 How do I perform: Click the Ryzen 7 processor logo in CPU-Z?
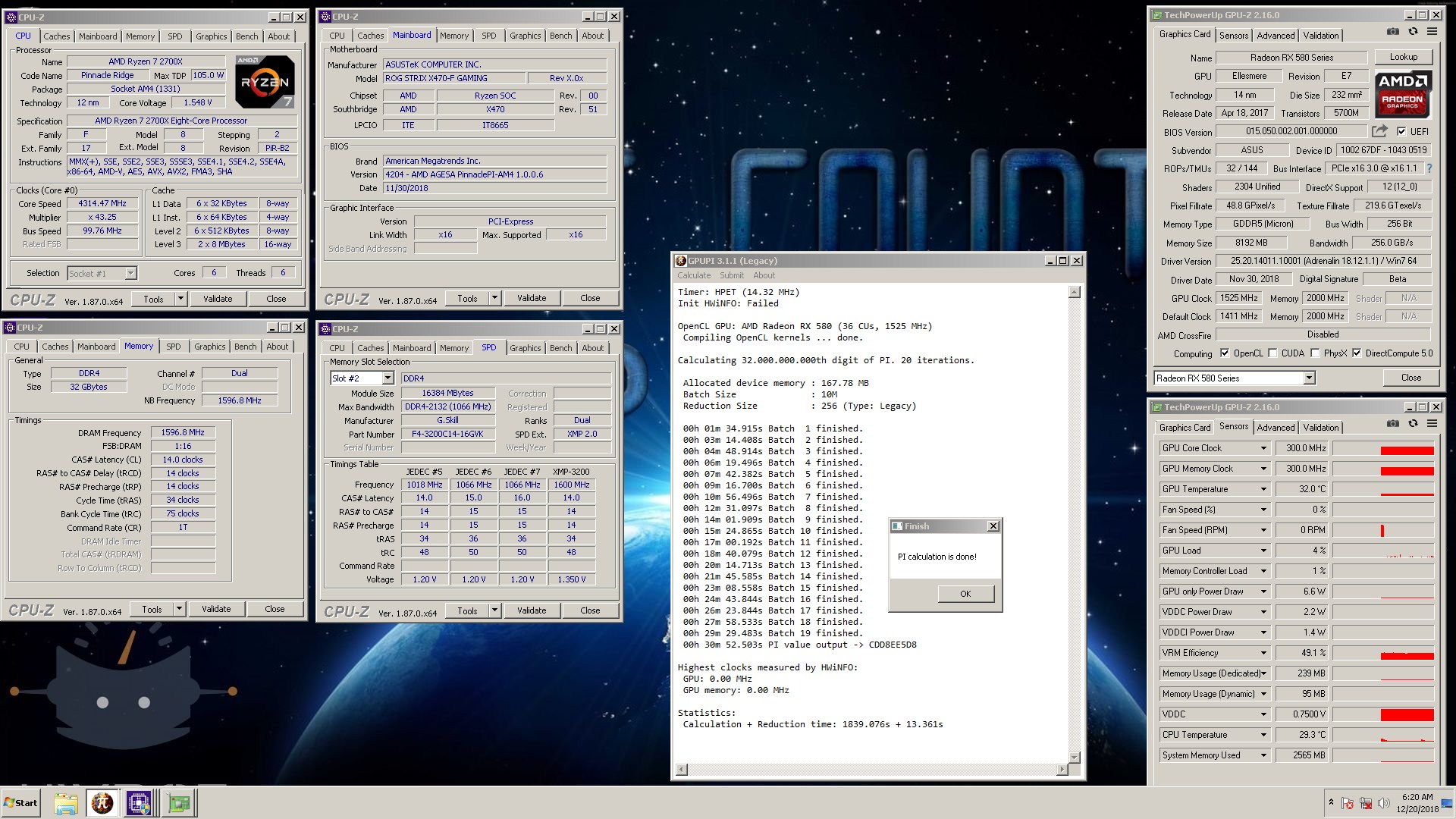coord(265,81)
